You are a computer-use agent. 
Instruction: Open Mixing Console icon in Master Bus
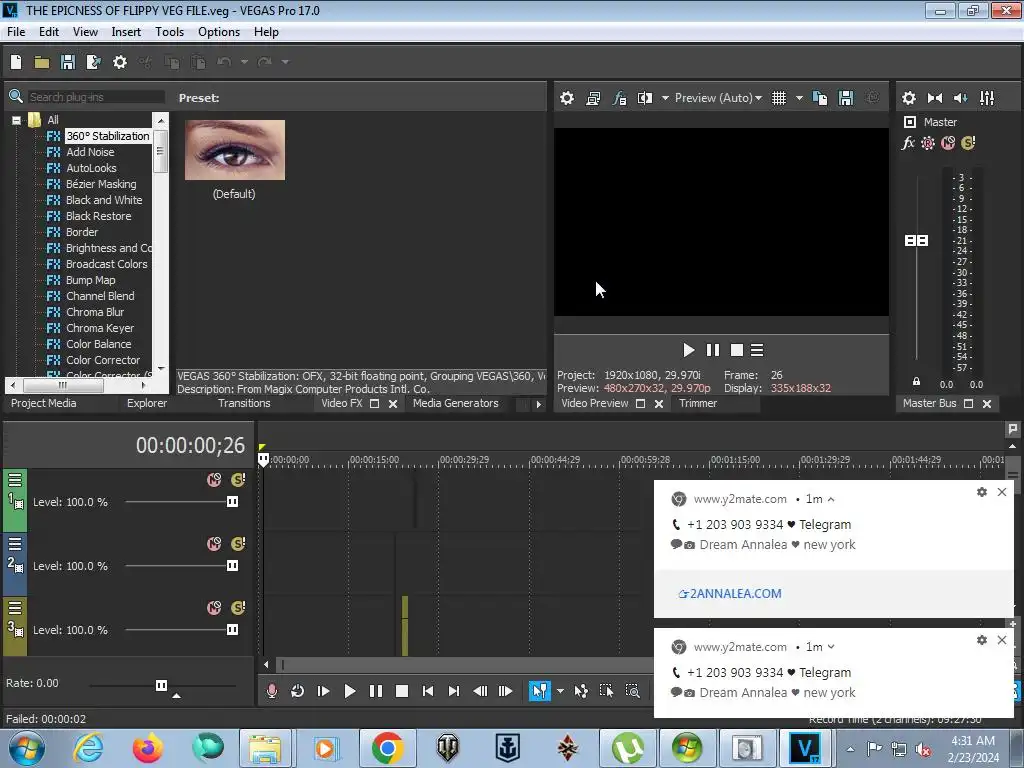pyautogui.click(x=987, y=98)
